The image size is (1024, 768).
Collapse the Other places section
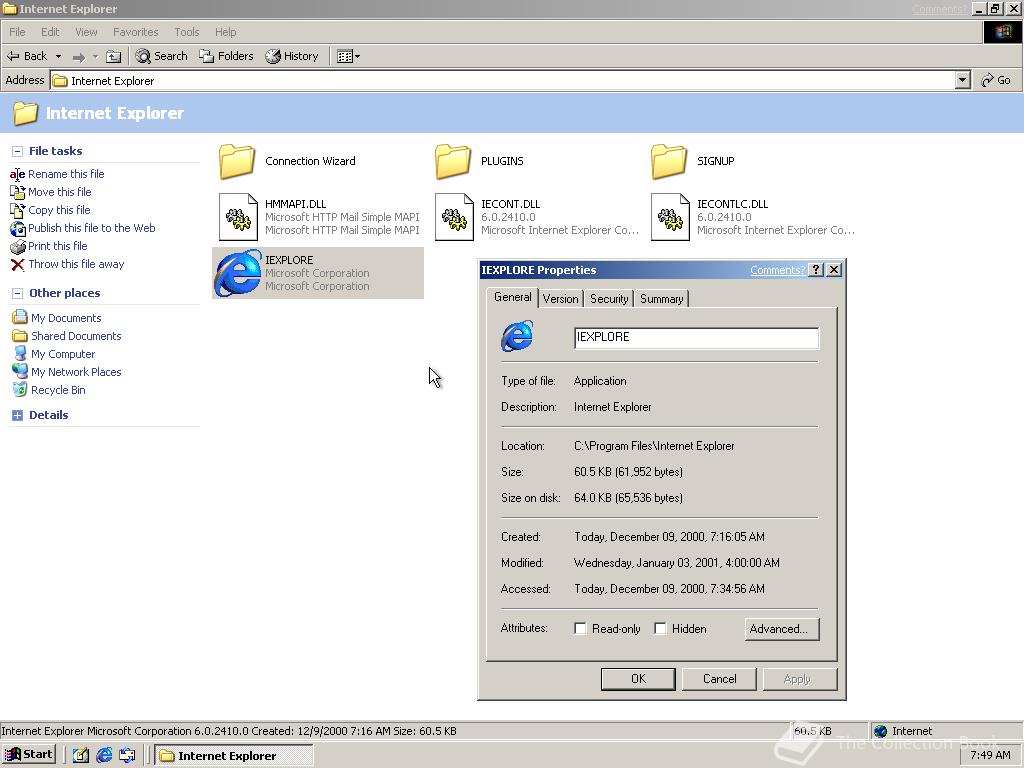[18, 293]
